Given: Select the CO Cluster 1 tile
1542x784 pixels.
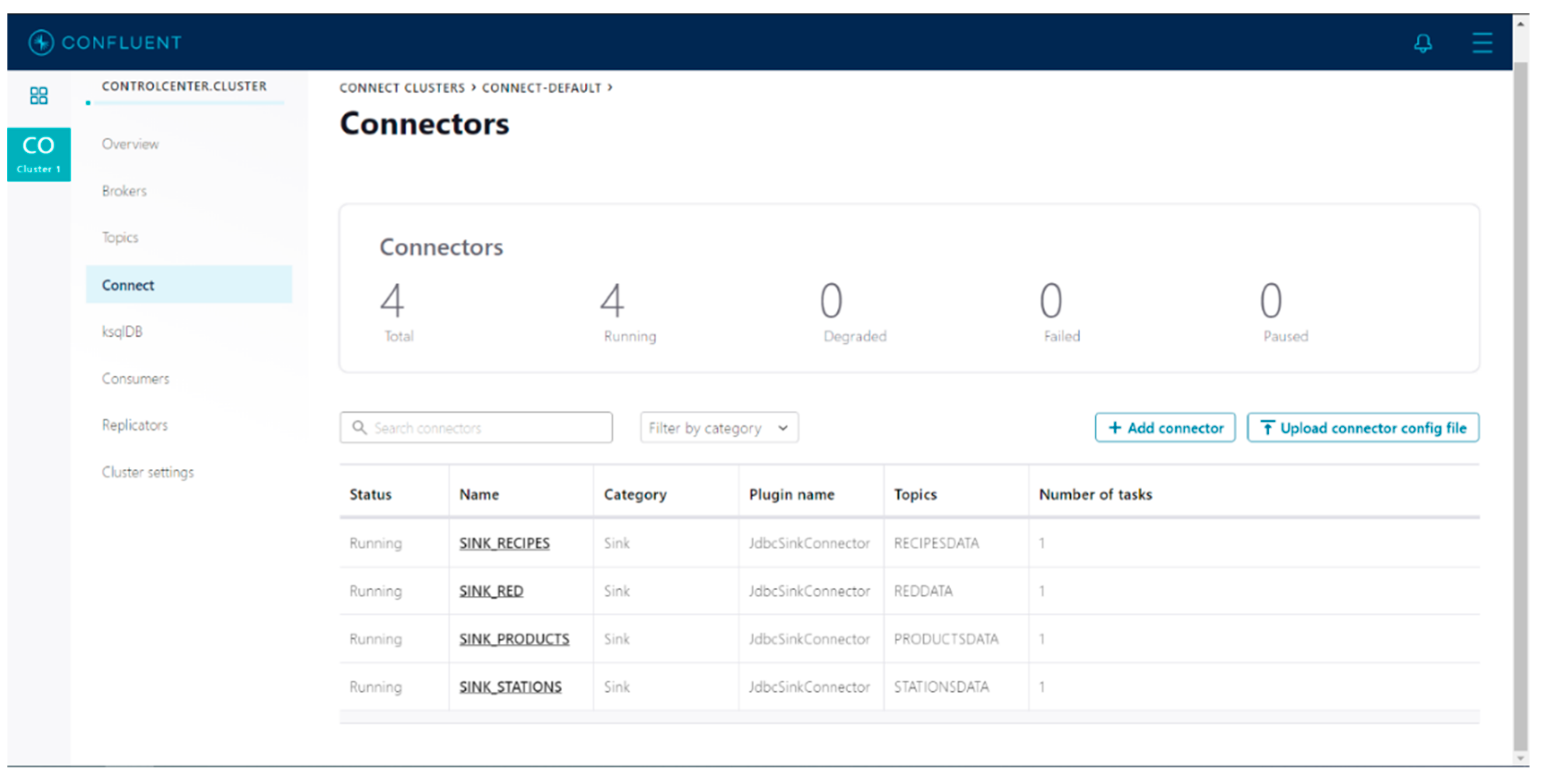Looking at the screenshot, I should 39,155.
